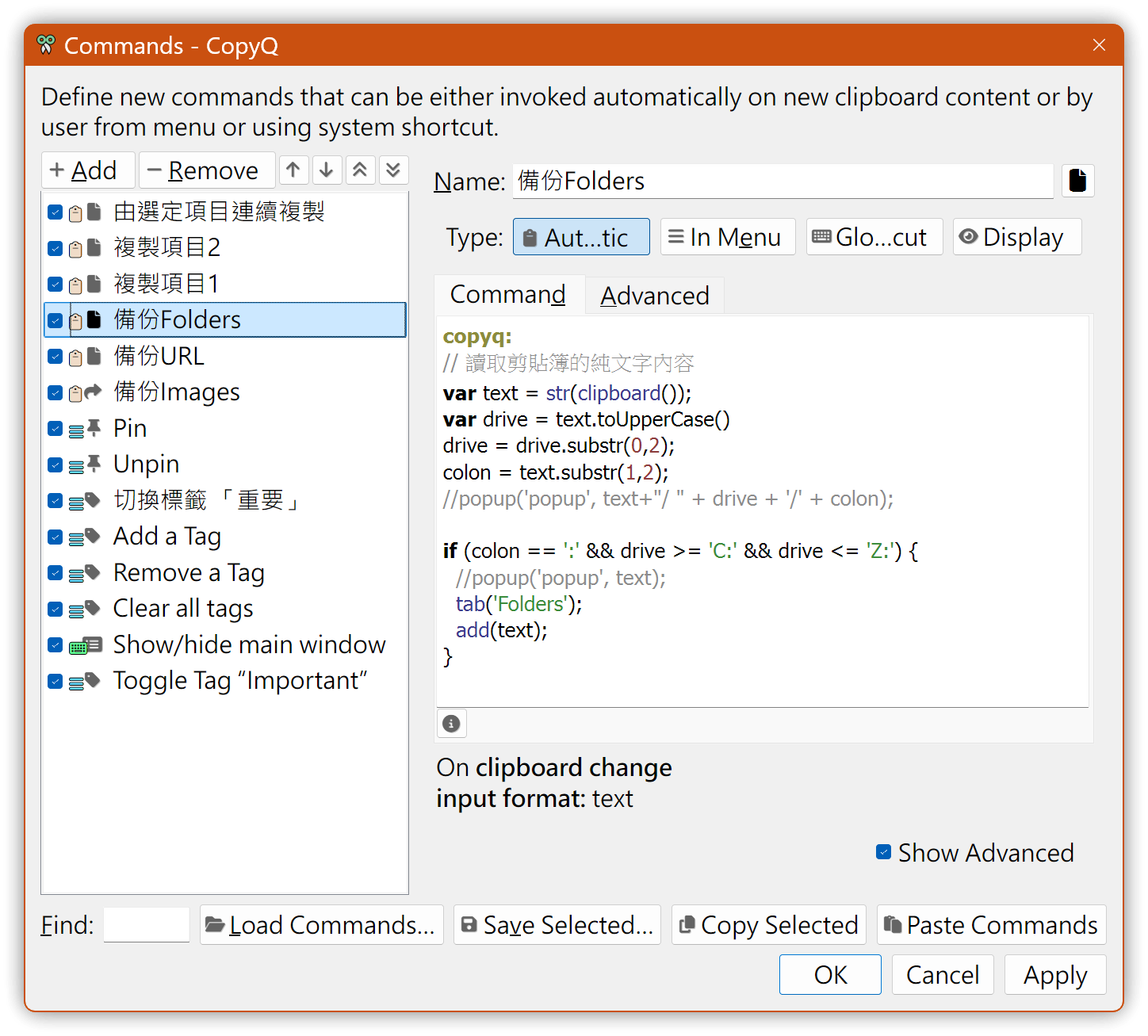Image resolution: width=1148 pixels, height=1036 pixels.
Task: Open the command icon picker next to Name
Action: click(x=1077, y=181)
